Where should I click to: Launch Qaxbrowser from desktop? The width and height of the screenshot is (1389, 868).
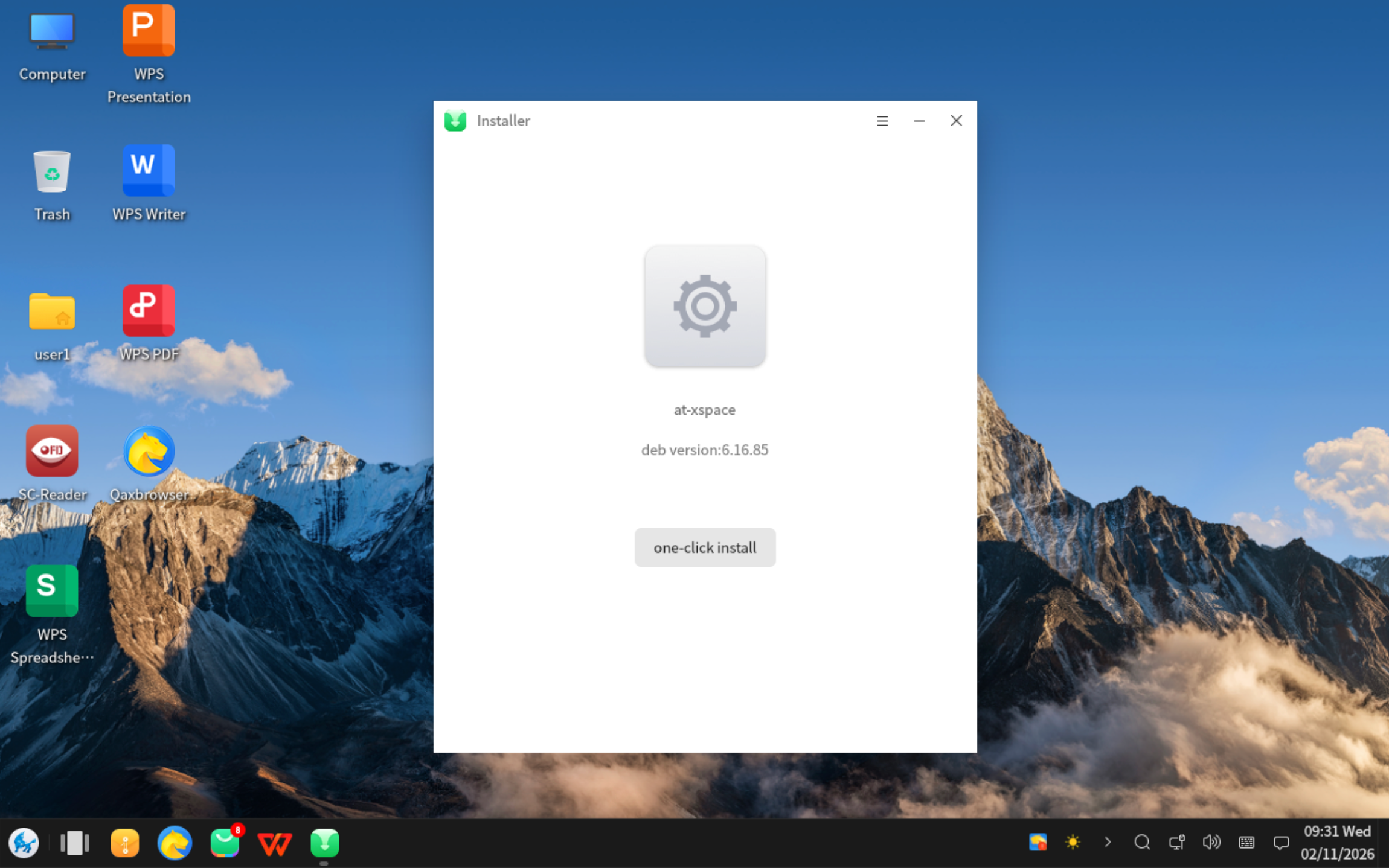[x=149, y=451]
